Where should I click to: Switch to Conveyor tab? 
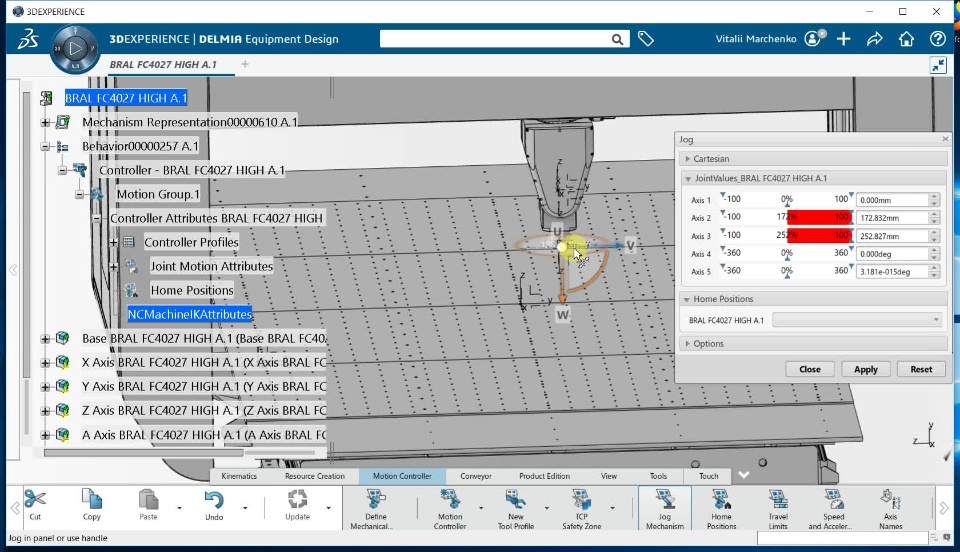(x=476, y=476)
